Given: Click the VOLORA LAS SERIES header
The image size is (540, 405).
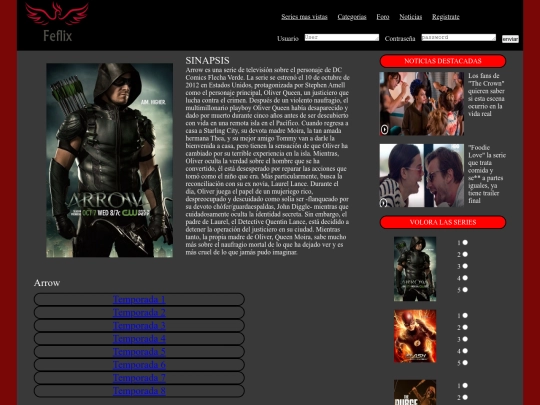Looking at the screenshot, I should tap(443, 222).
